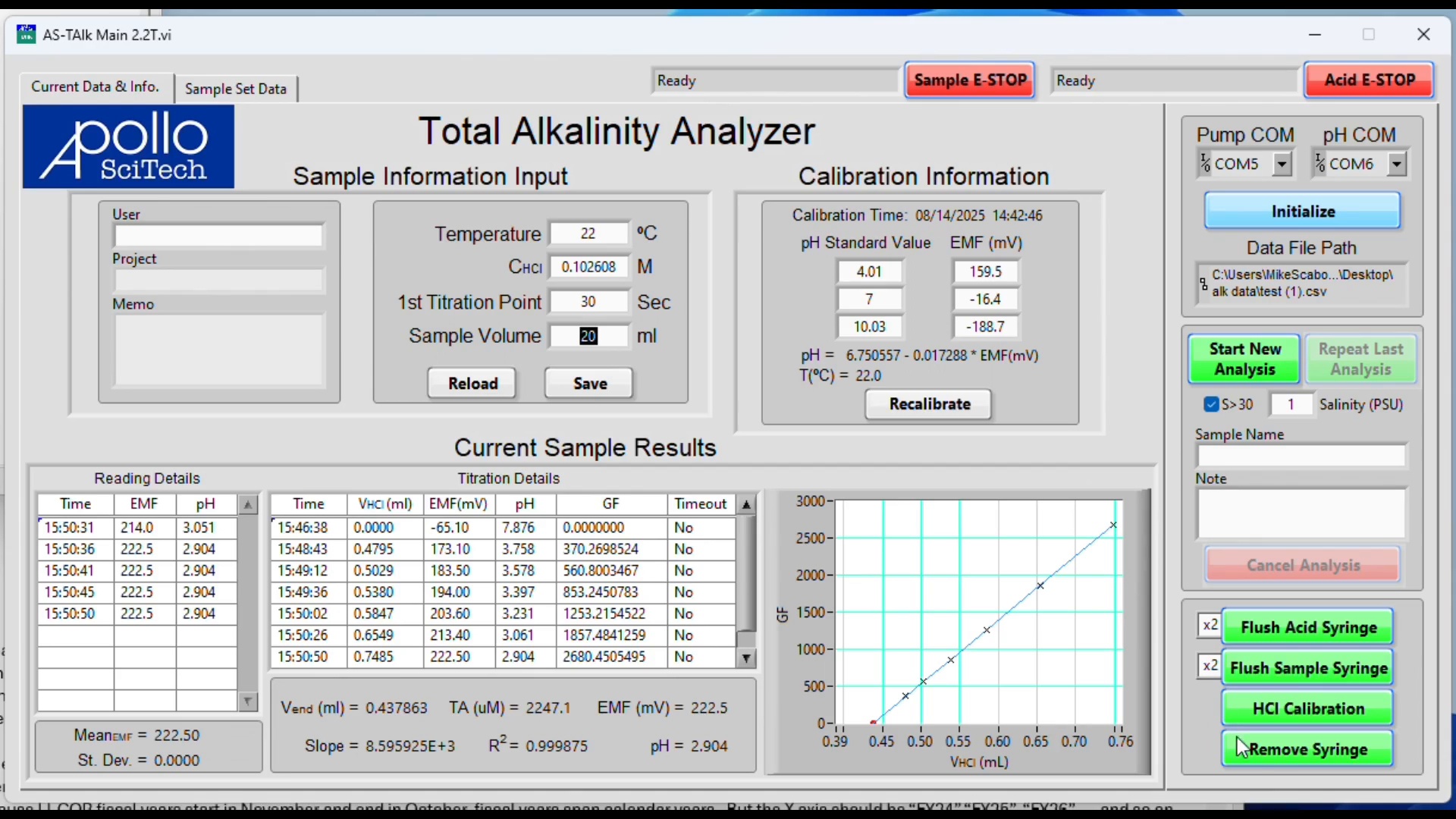Click pH standard value 7 field
Image resolution: width=1456 pixels, height=819 pixels.
tap(869, 300)
